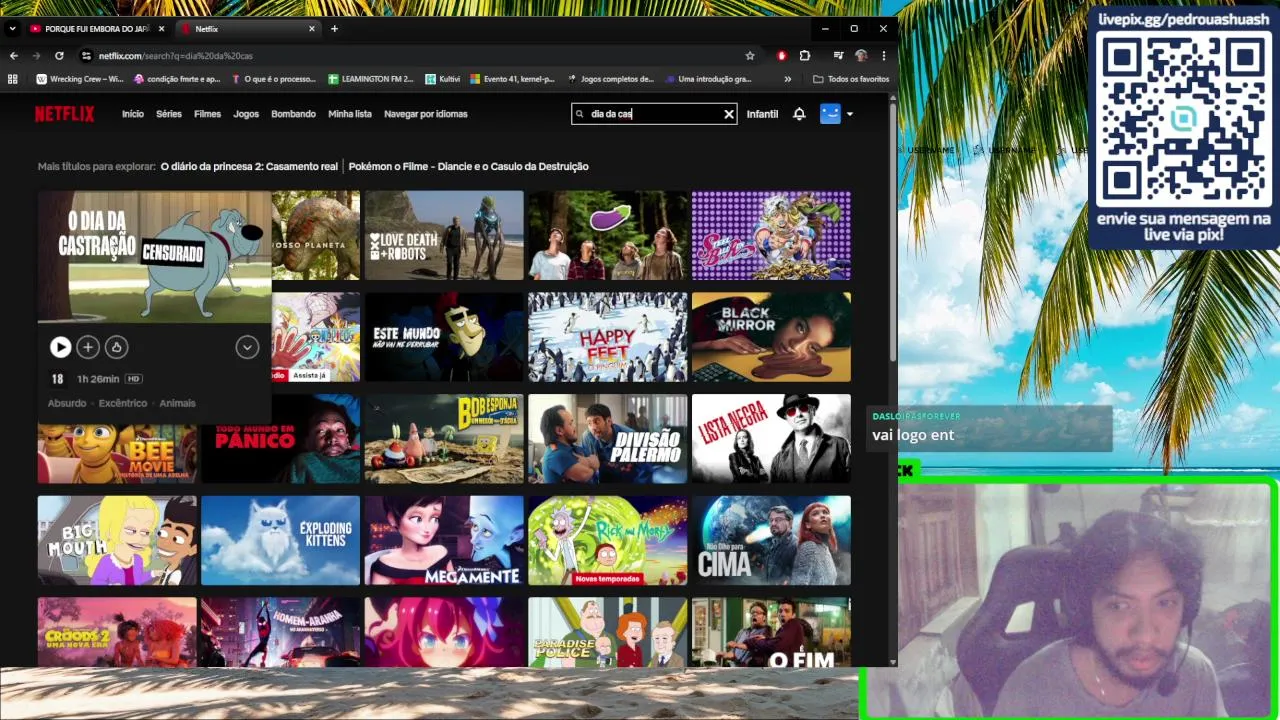
Task: Reload the Netflix page
Action: (x=59, y=56)
